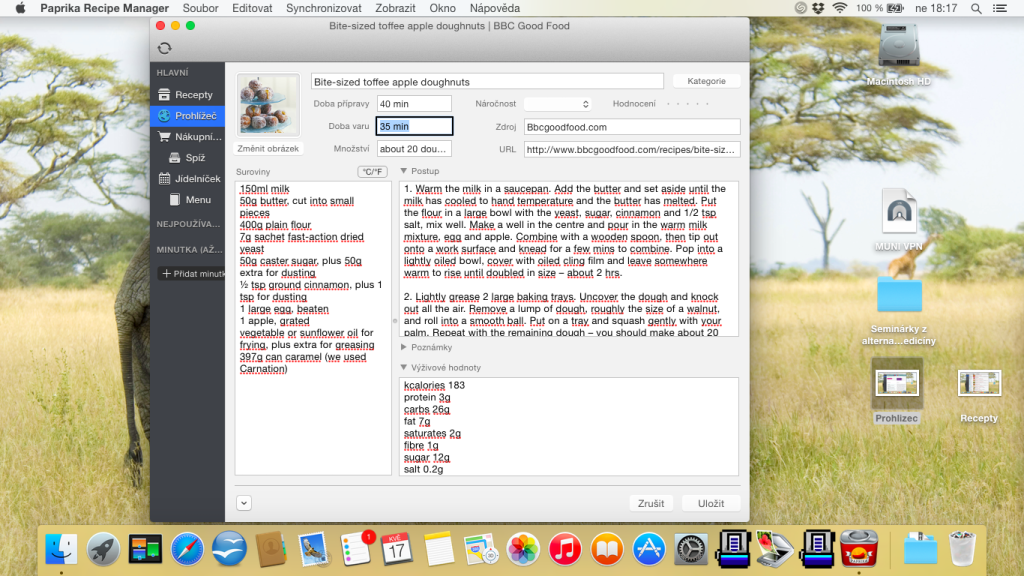Viewport: 1024px width, 576px height.
Task: Click the Zrušit cancel button
Action: coord(650,504)
